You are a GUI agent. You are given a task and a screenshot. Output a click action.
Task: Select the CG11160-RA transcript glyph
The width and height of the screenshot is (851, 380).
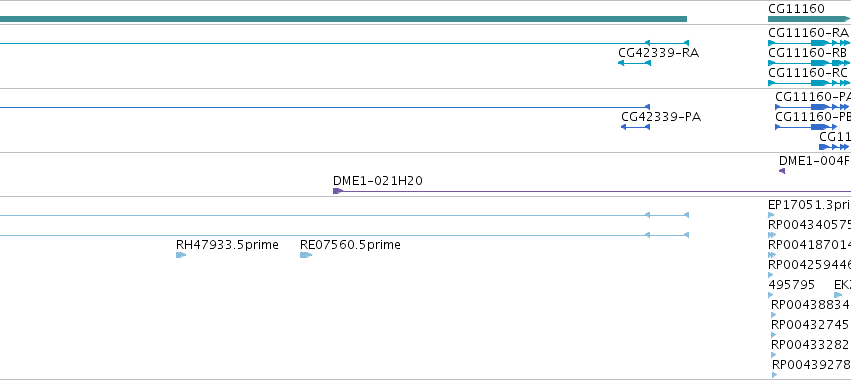[x=809, y=43]
